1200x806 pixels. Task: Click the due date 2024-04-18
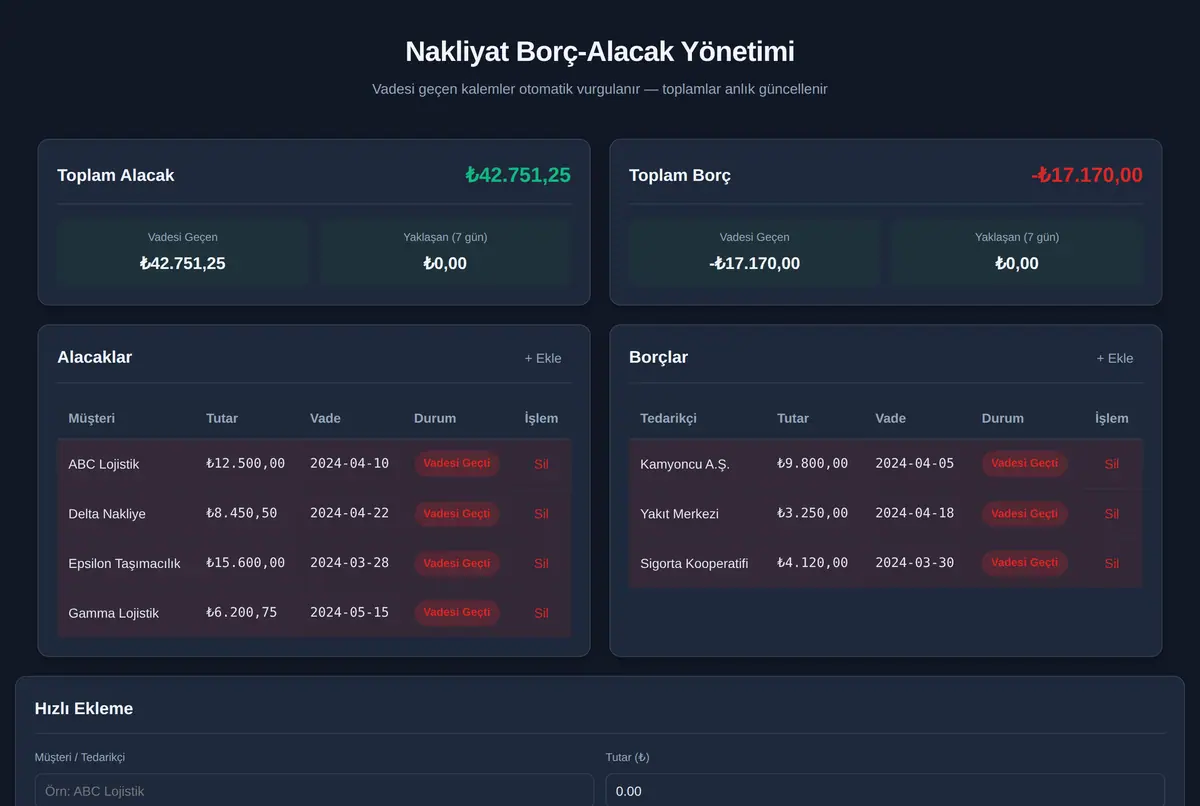(915, 513)
